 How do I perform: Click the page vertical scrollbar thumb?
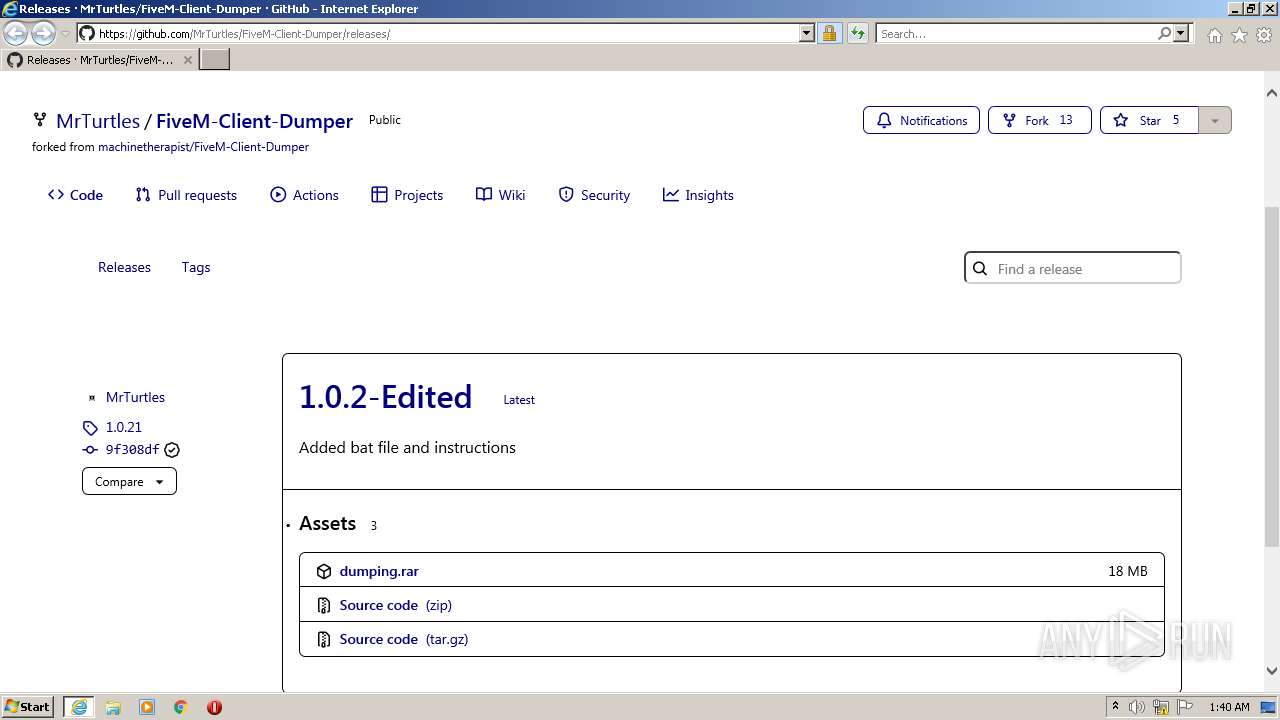click(1272, 376)
